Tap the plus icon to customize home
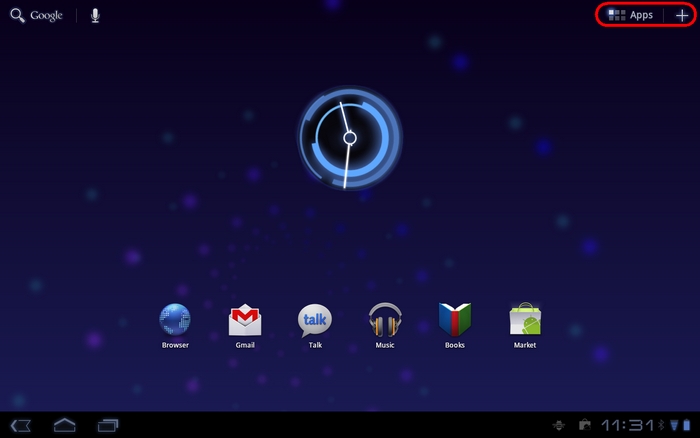Viewport: 700px width, 438px height. click(682, 16)
